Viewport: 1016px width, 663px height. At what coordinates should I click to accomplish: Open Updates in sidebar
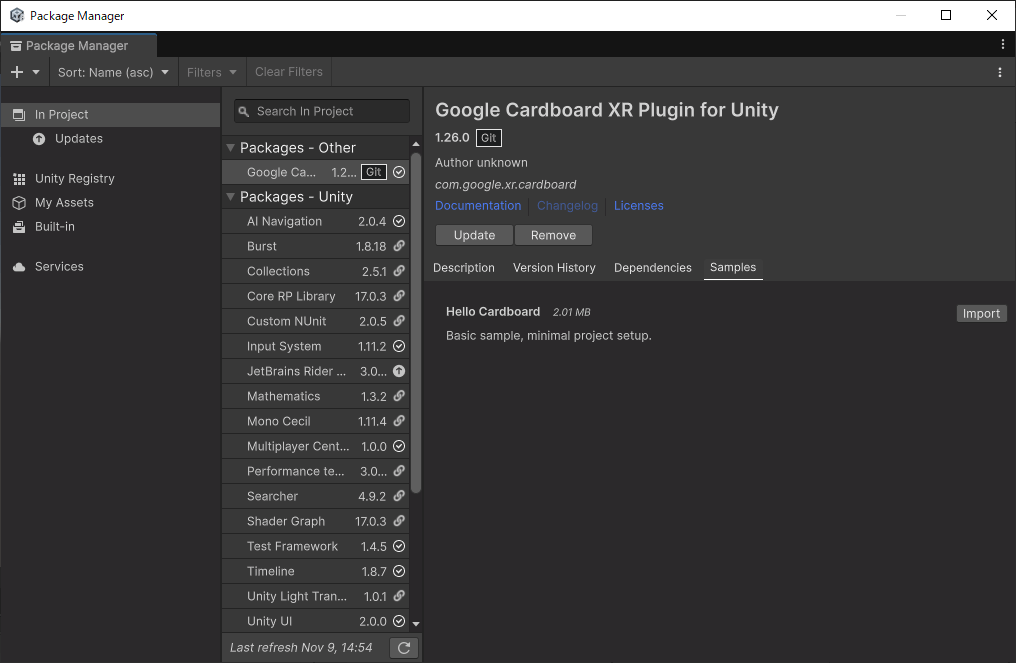110,139
